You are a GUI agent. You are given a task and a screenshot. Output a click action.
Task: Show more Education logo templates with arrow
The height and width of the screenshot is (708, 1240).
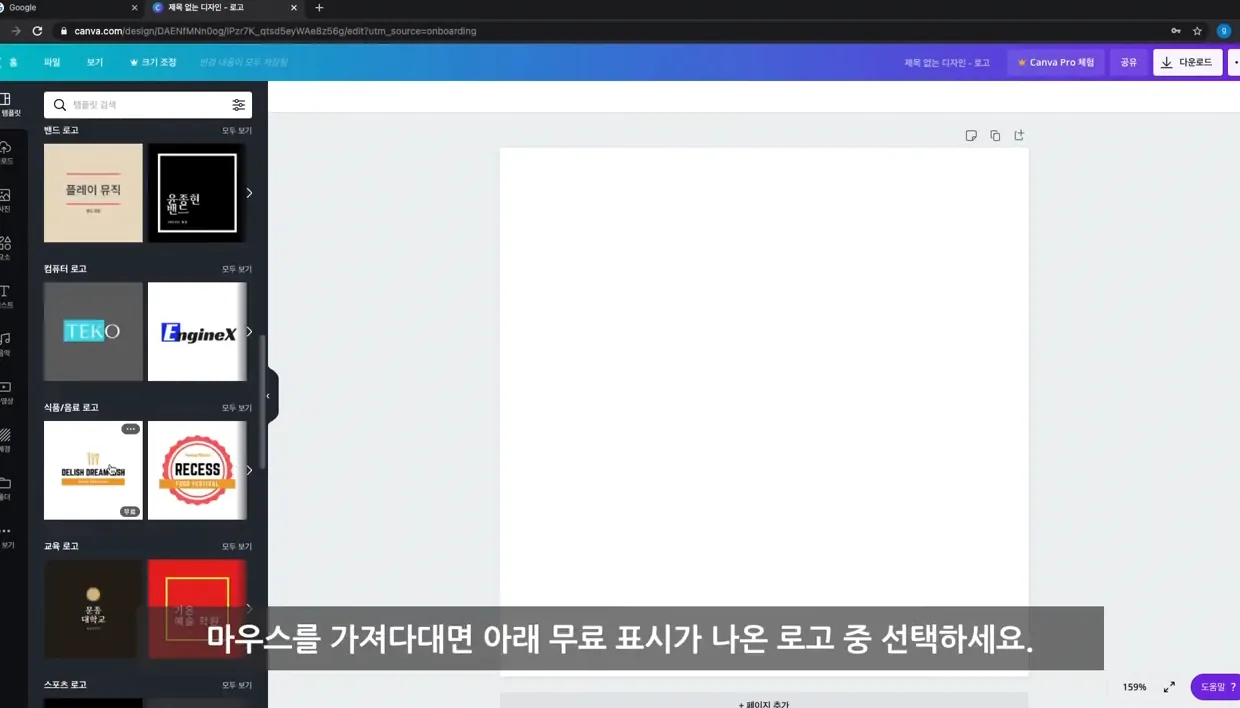pos(249,608)
